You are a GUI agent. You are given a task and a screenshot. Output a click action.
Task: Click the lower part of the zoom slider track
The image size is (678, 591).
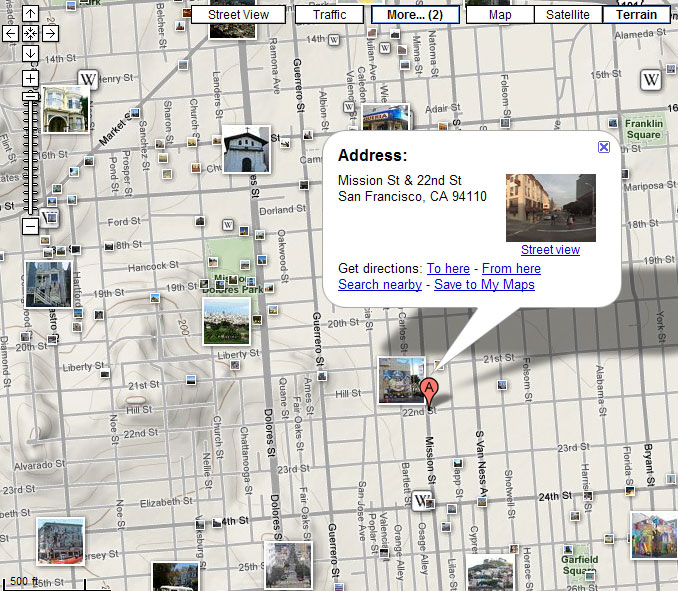pos(30,190)
